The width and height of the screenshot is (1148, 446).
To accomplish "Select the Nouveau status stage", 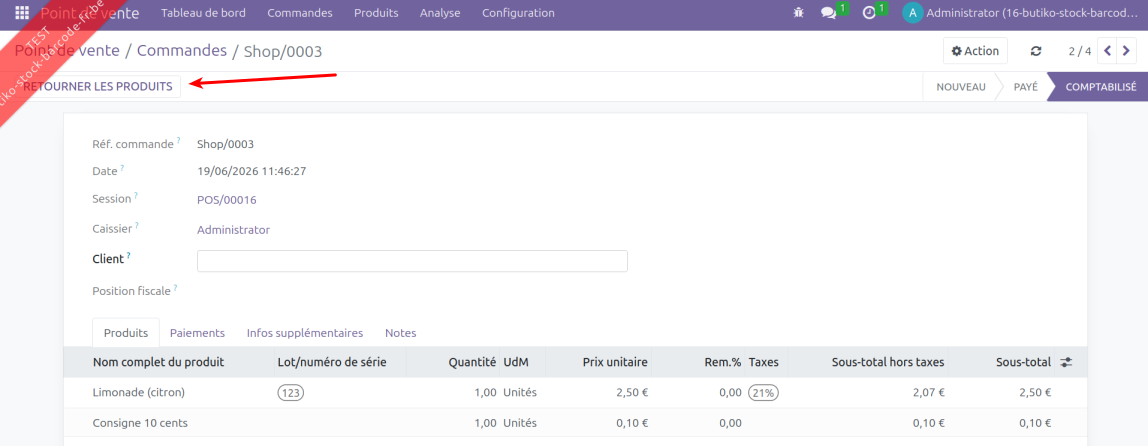I will click(961, 86).
